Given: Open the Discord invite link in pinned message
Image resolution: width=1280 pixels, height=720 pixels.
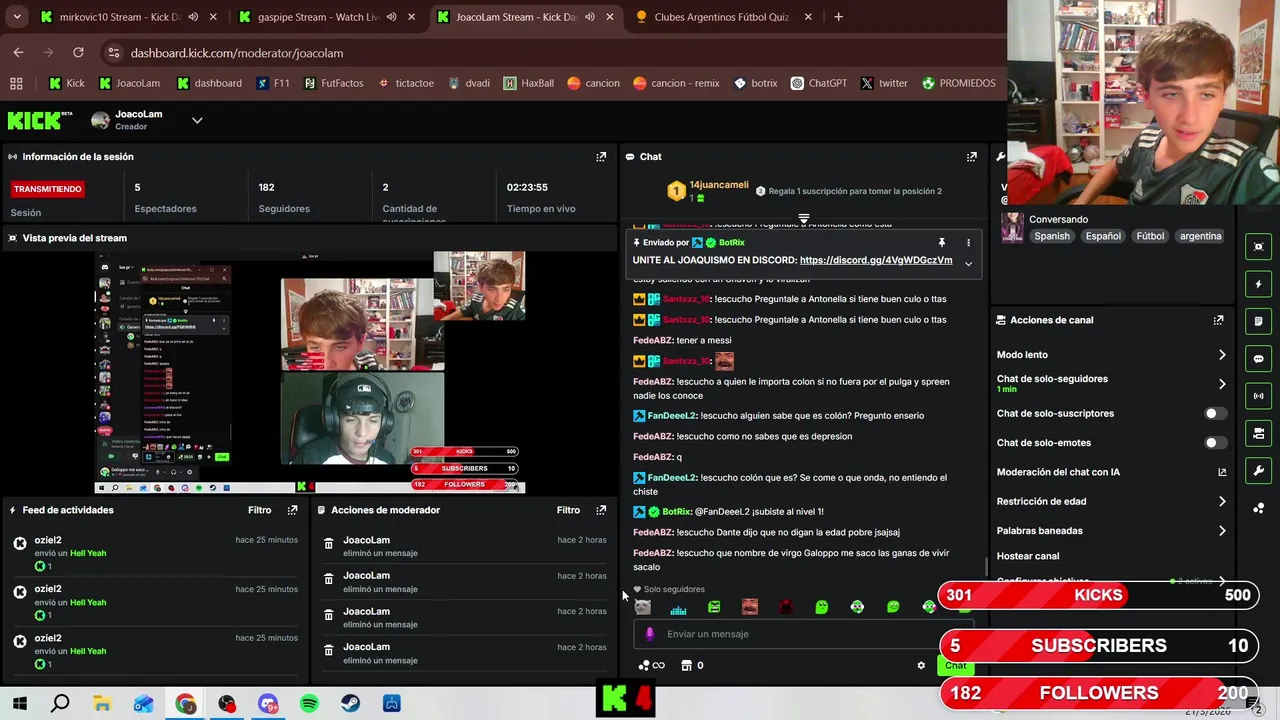Looking at the screenshot, I should click(x=876, y=260).
